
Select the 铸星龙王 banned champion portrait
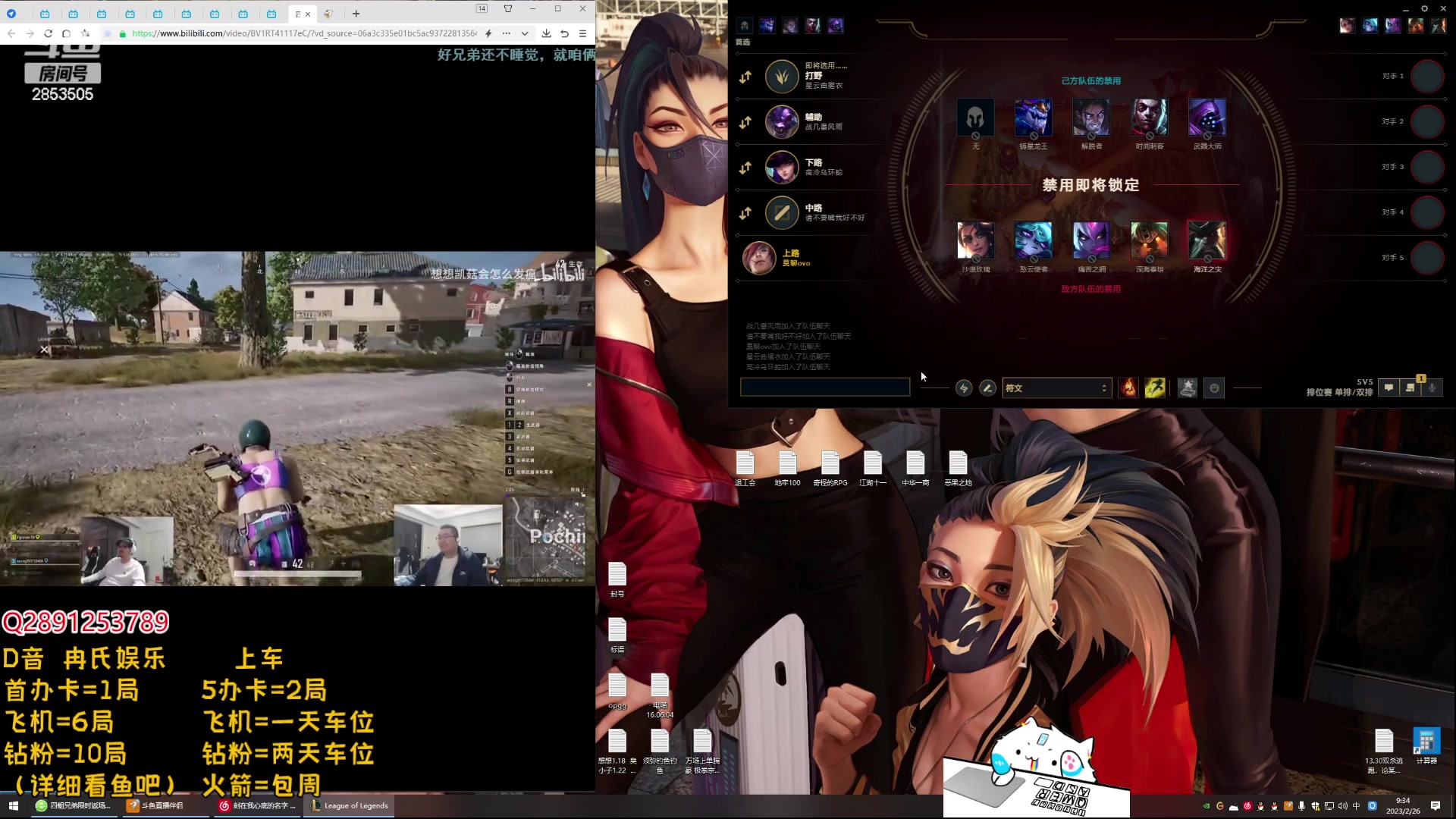click(x=1033, y=118)
